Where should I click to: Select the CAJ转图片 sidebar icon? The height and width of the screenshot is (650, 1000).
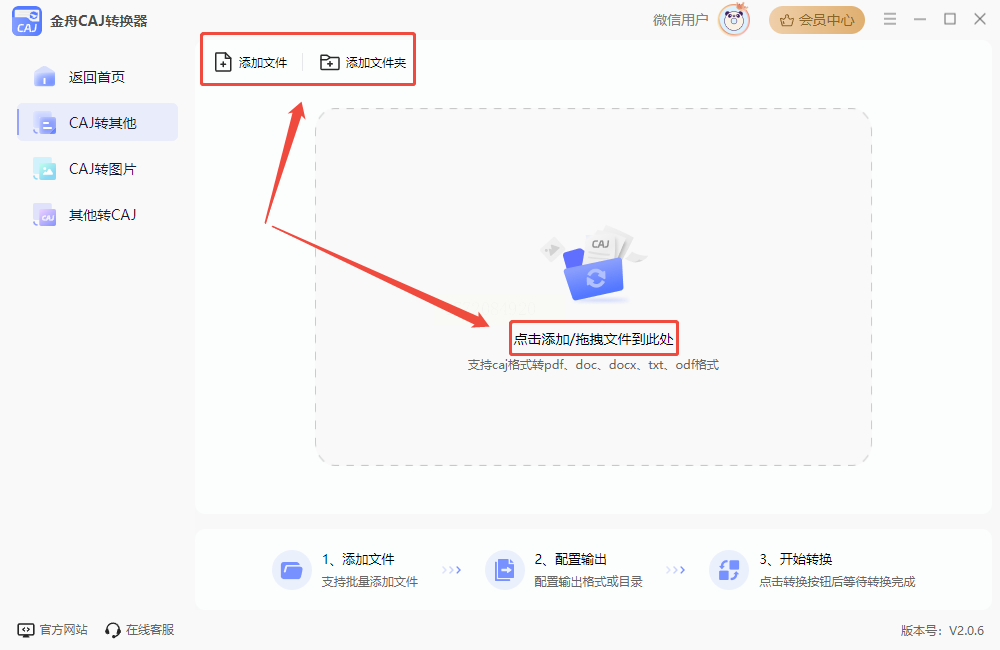[x=45, y=168]
